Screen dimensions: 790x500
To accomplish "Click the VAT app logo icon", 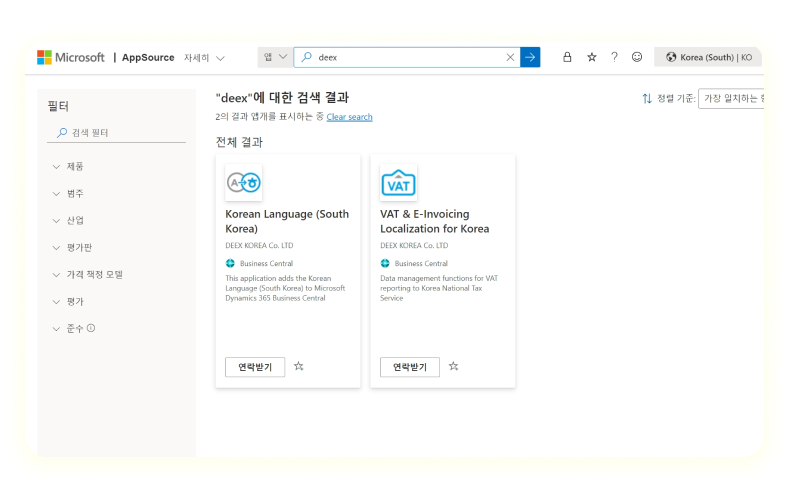I will (399, 182).
